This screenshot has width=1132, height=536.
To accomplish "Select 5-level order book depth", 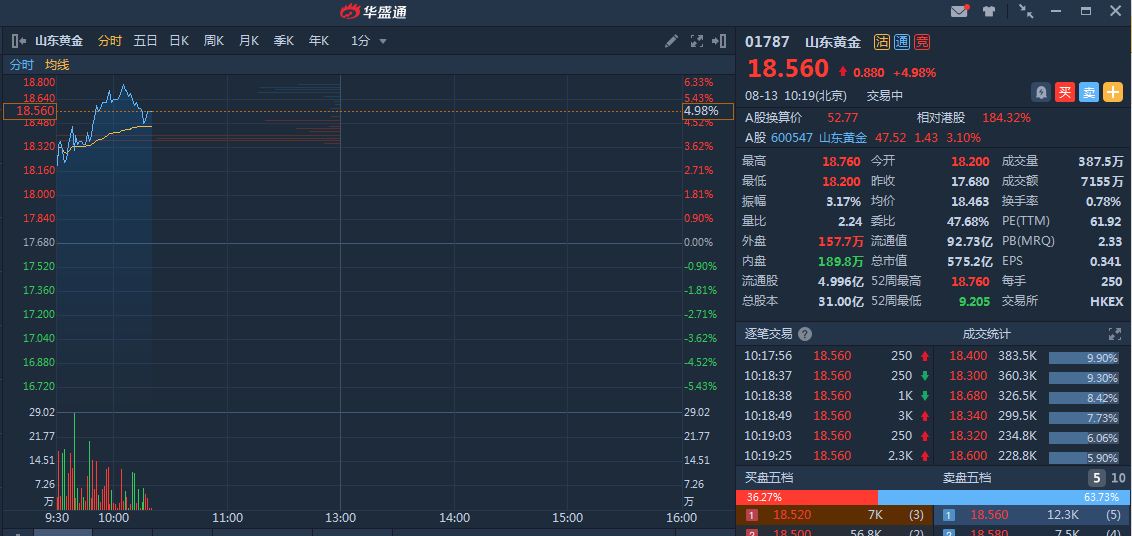I will [x=1097, y=477].
